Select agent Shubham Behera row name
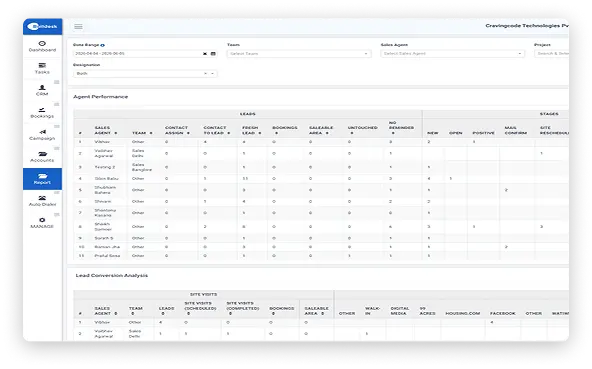The width and height of the screenshot is (592, 369). [x=105, y=190]
